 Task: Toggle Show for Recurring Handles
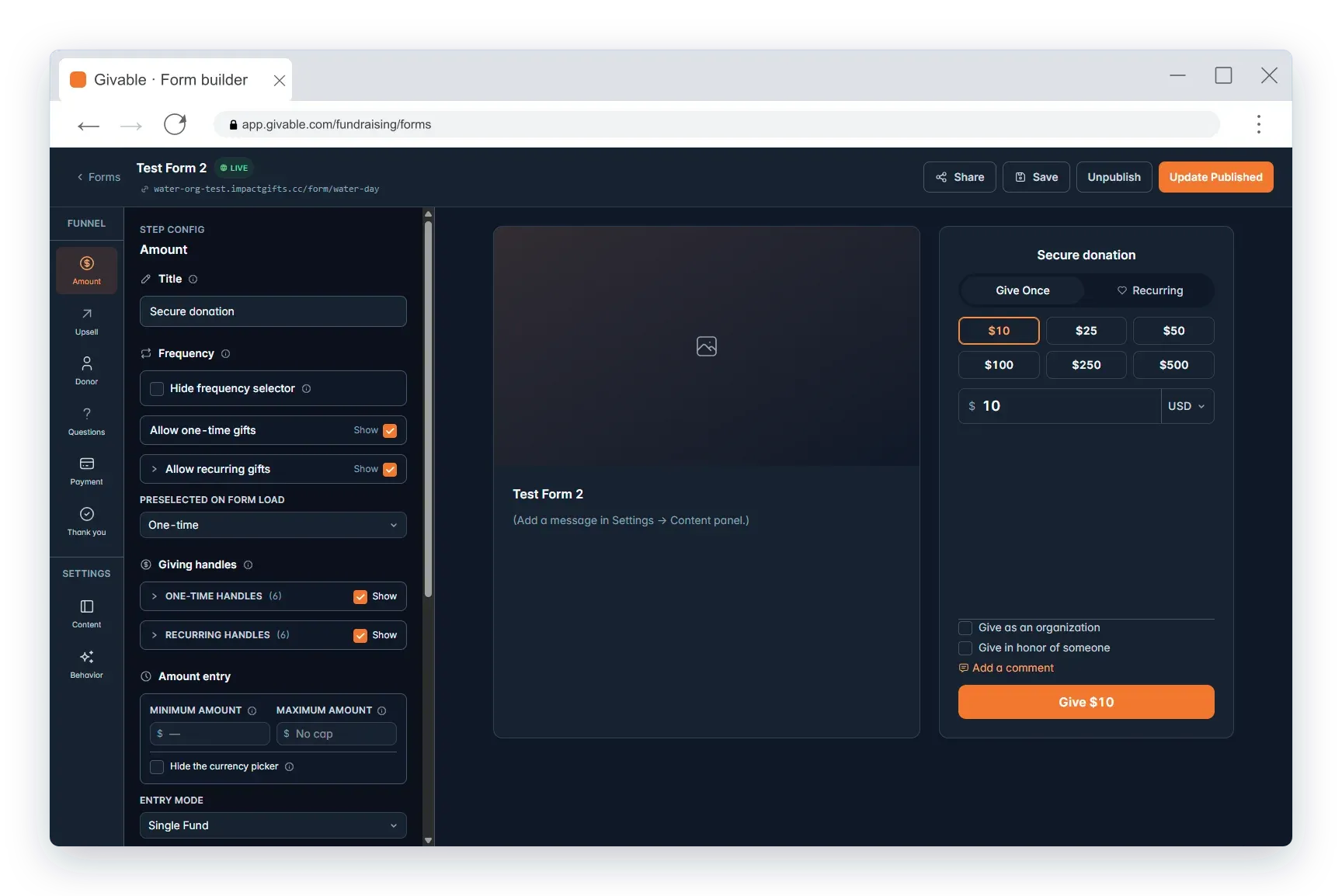[360, 636]
